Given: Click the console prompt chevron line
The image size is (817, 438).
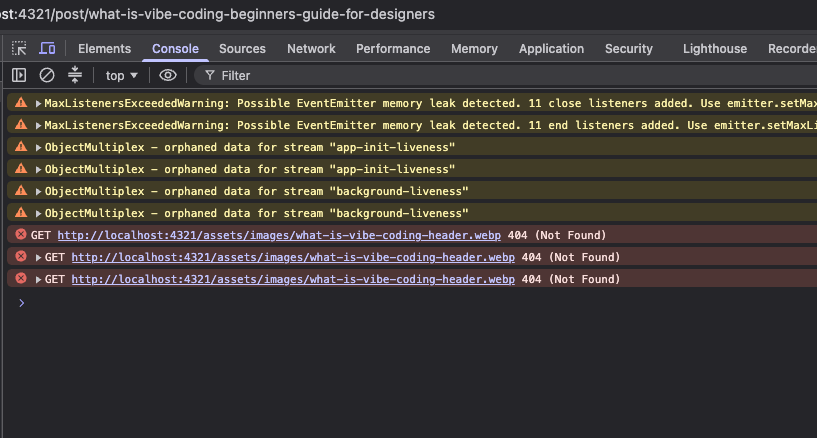Looking at the screenshot, I should pyautogui.click(x=21, y=303).
